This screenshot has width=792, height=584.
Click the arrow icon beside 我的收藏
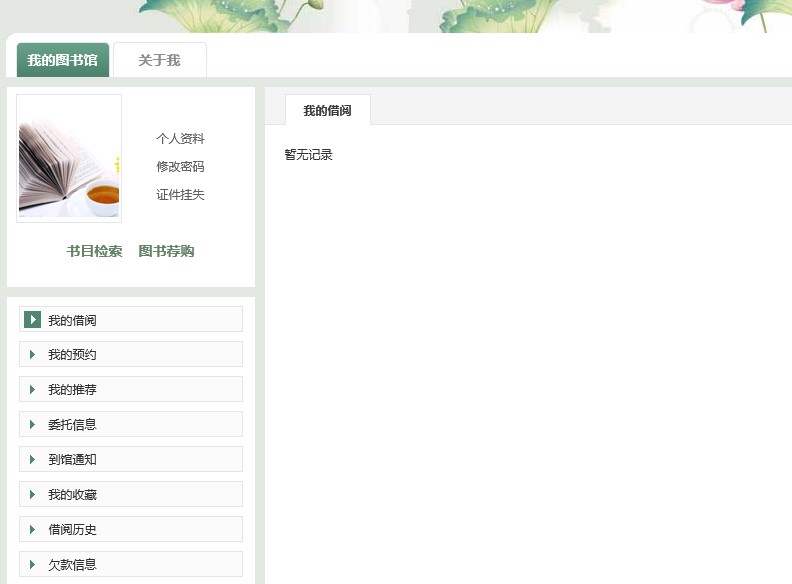point(32,495)
